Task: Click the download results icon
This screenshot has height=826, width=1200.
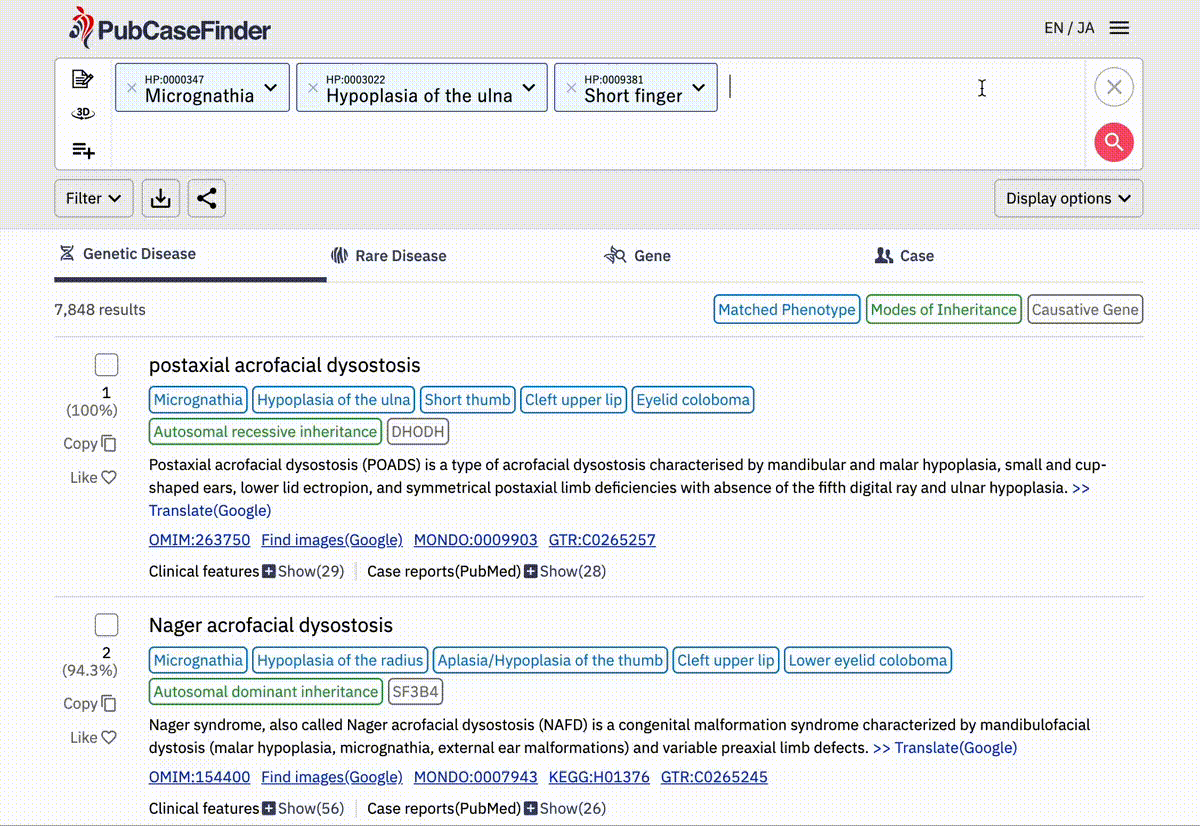Action: 160,198
